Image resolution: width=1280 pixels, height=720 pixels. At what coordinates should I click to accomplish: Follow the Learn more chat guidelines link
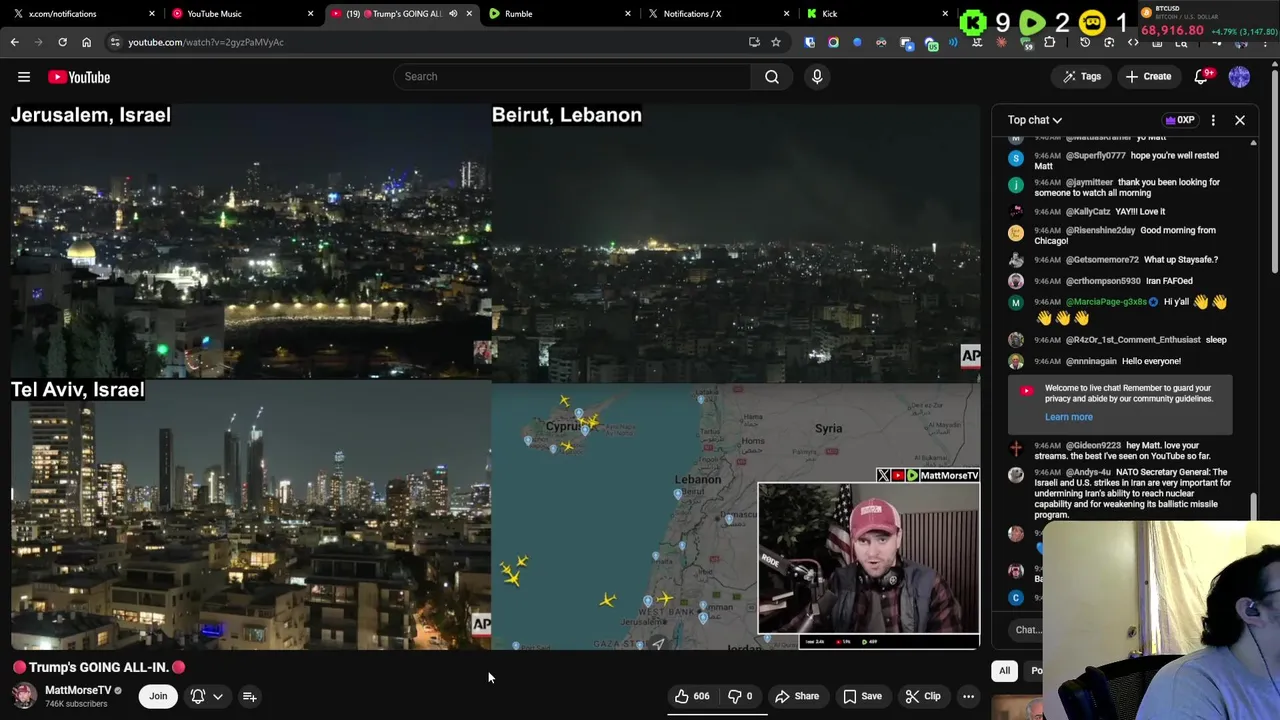(x=1069, y=417)
